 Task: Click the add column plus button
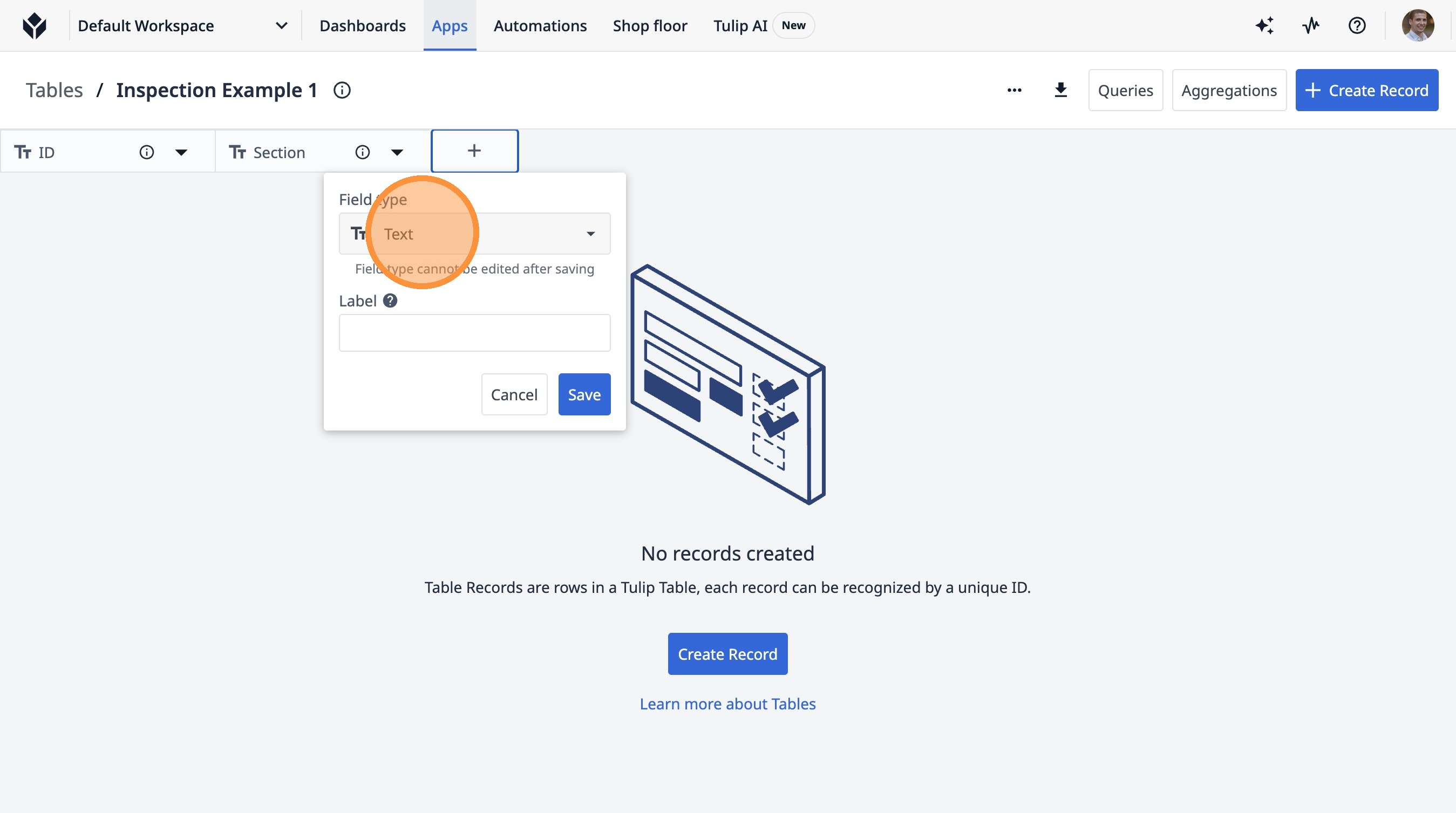tap(474, 151)
